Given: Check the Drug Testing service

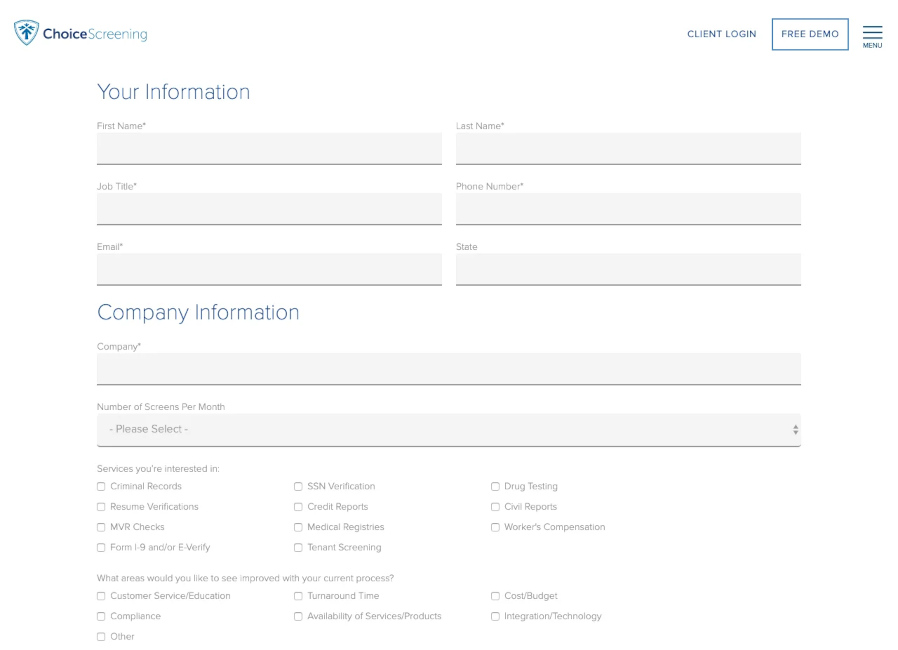Looking at the screenshot, I should tap(495, 486).
